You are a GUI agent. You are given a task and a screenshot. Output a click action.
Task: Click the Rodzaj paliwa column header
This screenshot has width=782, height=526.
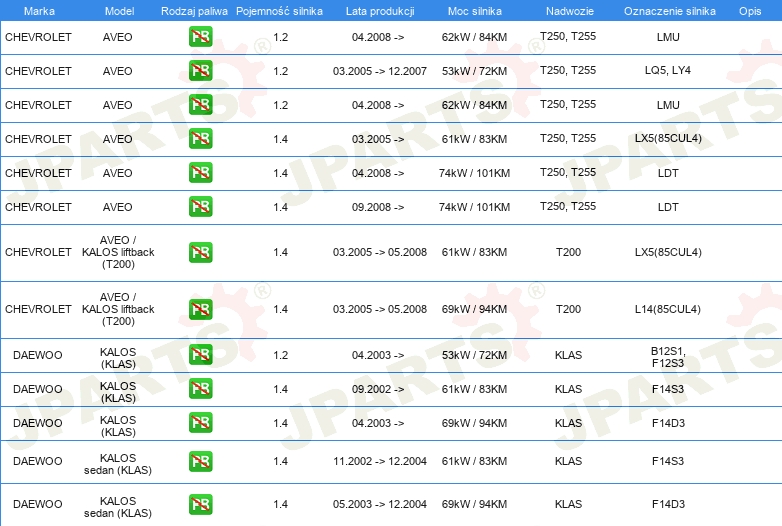coord(194,11)
